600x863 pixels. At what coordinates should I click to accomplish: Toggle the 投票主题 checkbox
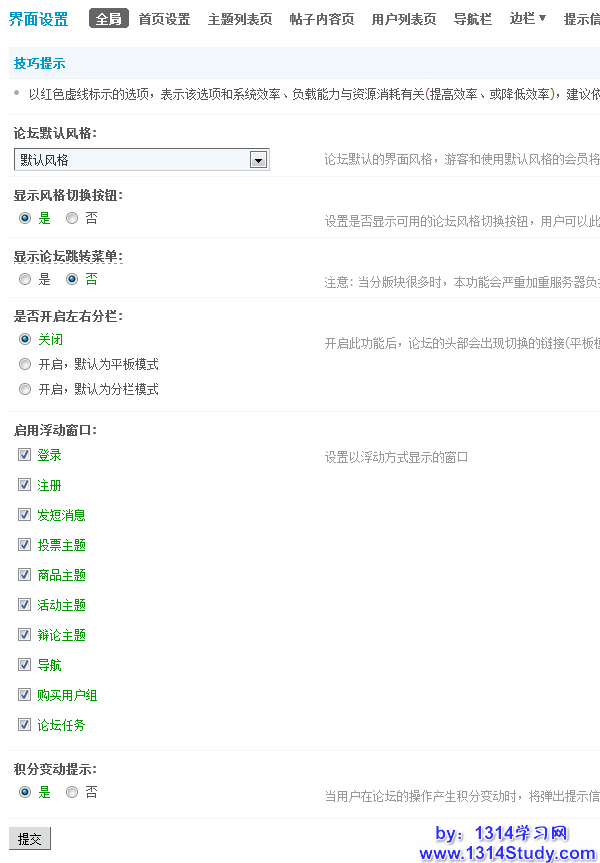(25, 545)
